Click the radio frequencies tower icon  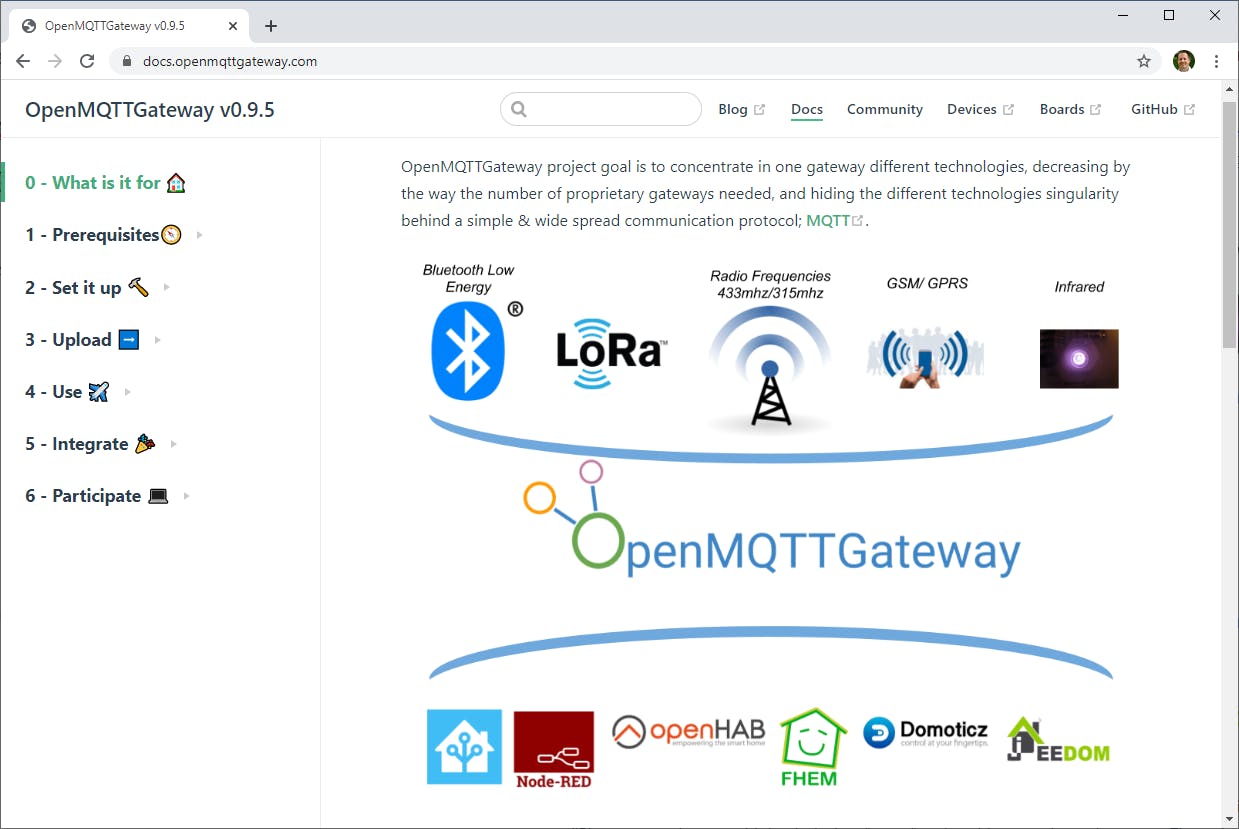(770, 370)
